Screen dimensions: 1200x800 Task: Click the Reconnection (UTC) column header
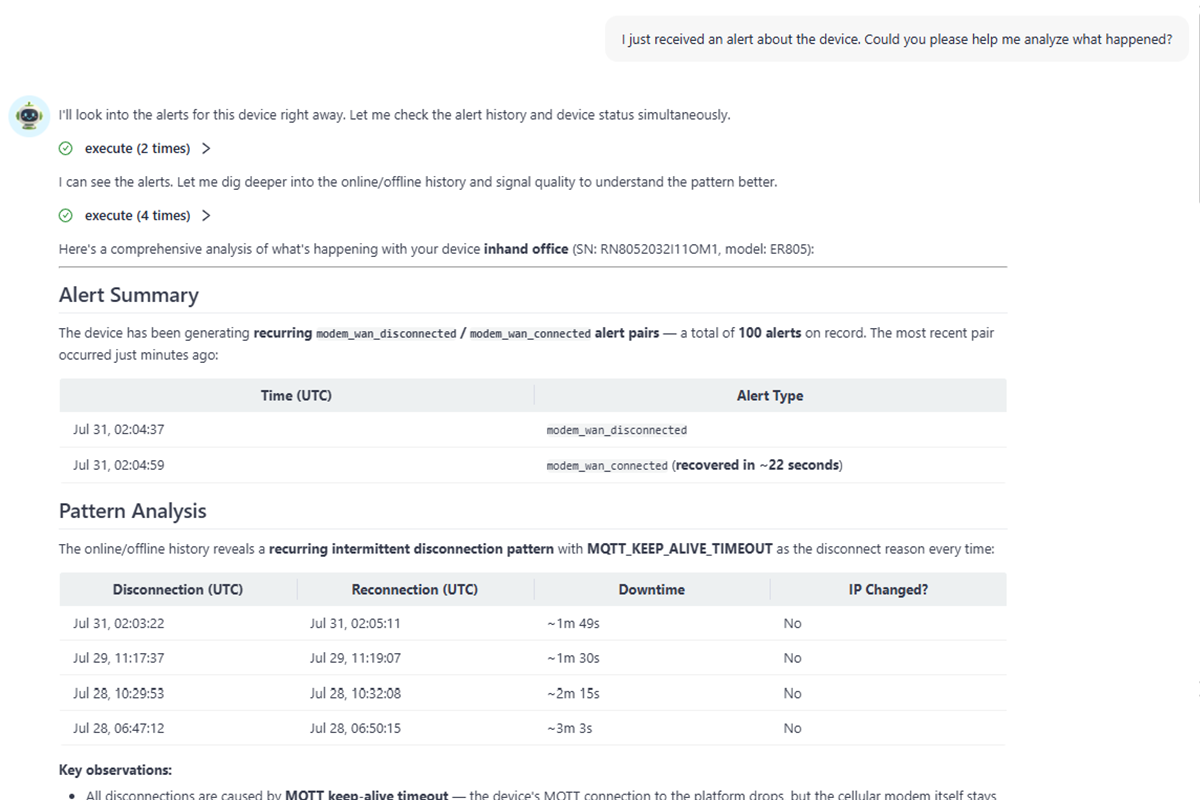pos(415,589)
